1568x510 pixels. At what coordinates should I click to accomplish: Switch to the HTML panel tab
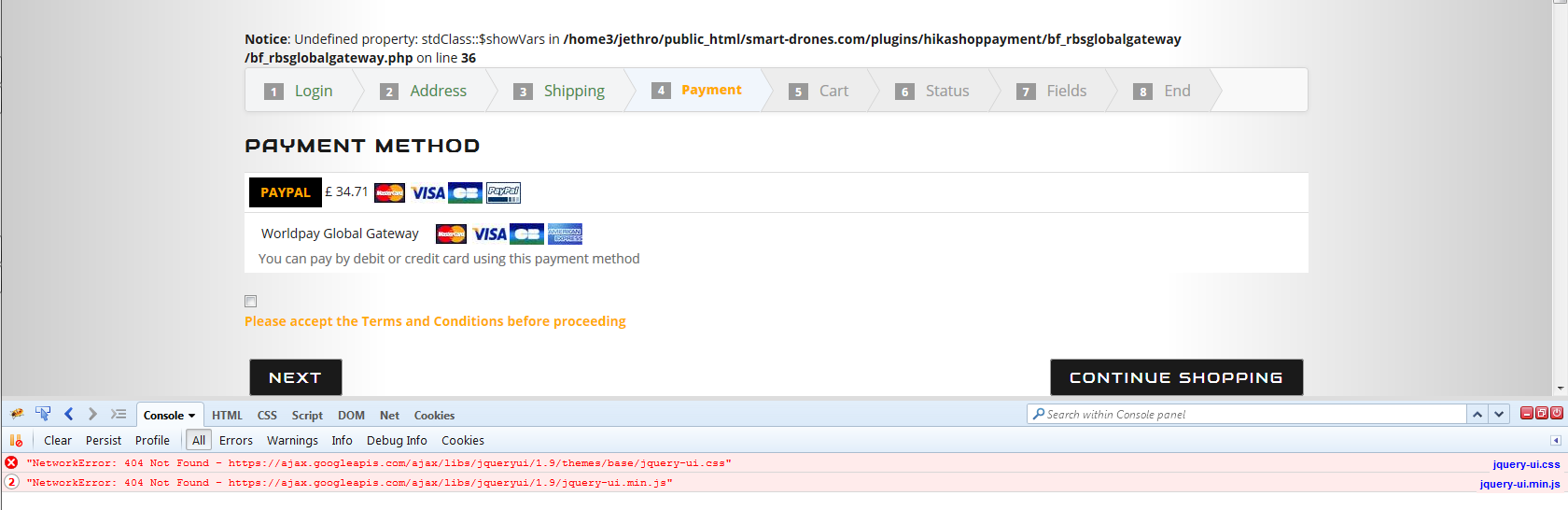pos(227,416)
